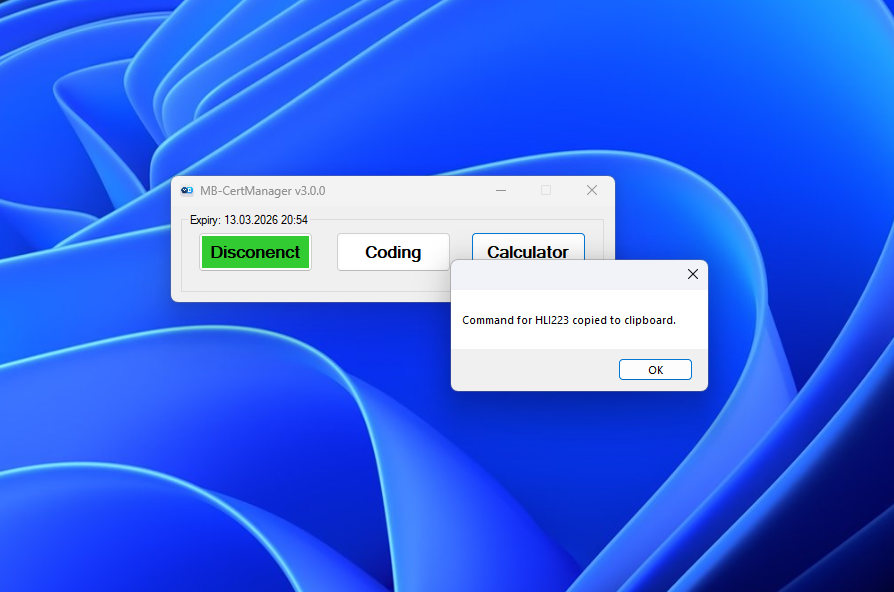
Task: Click the expiry time 20:54
Action: point(294,219)
